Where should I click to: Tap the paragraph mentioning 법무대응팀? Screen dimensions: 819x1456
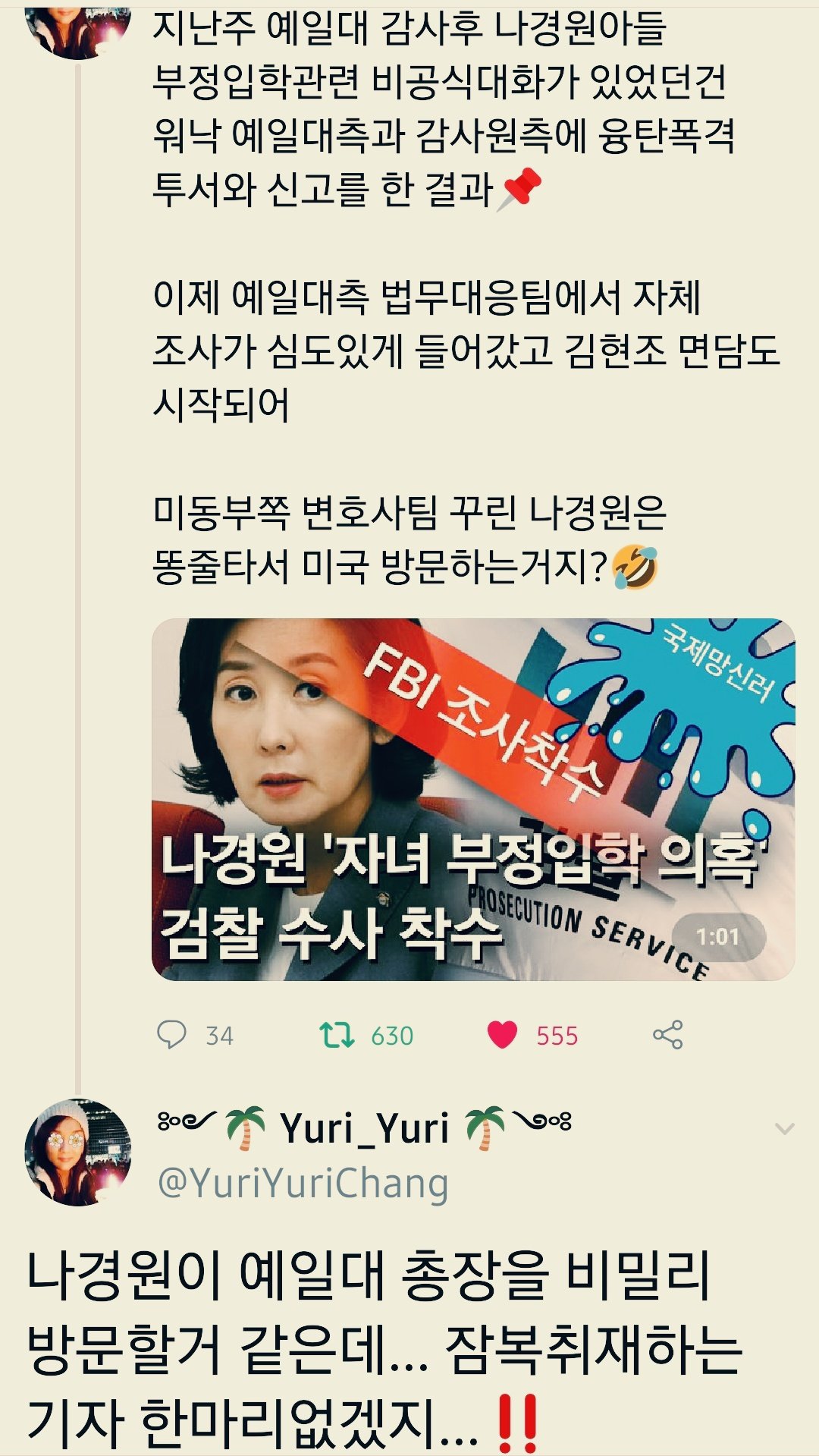(x=466, y=351)
